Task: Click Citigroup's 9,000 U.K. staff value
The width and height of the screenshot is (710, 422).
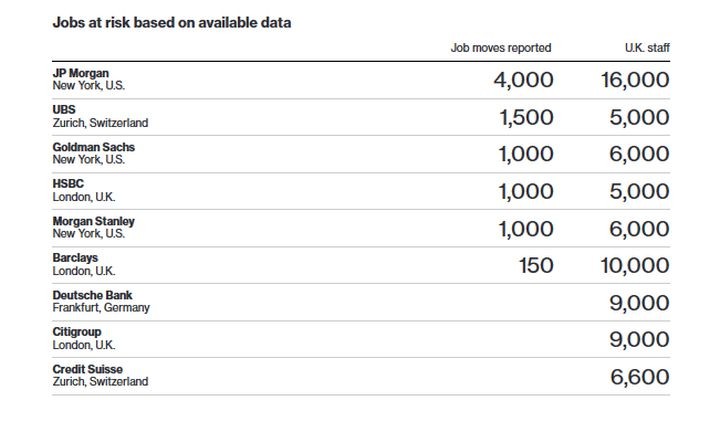Action: (x=639, y=340)
